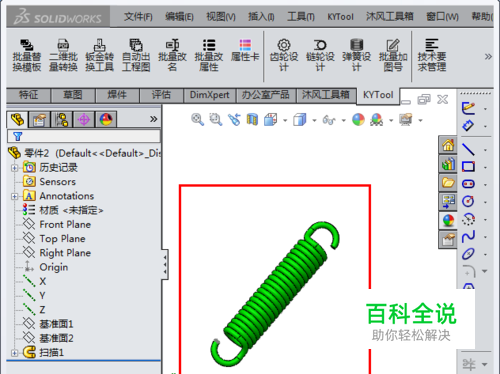Switch to 特征 tab

click(28, 95)
